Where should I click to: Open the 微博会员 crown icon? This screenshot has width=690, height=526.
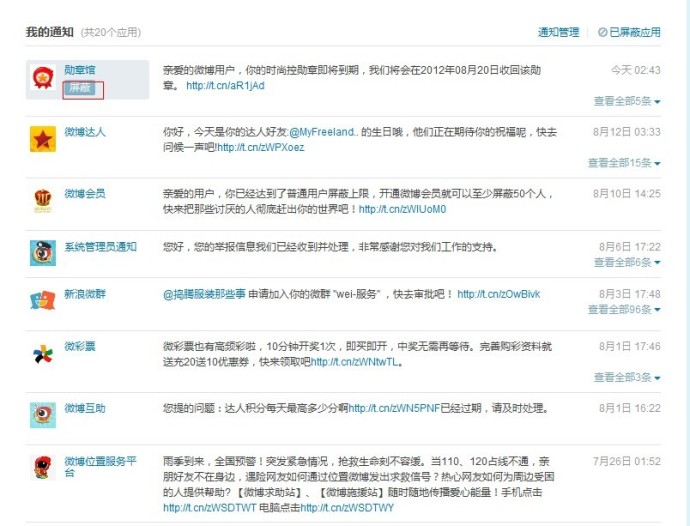[x=43, y=200]
